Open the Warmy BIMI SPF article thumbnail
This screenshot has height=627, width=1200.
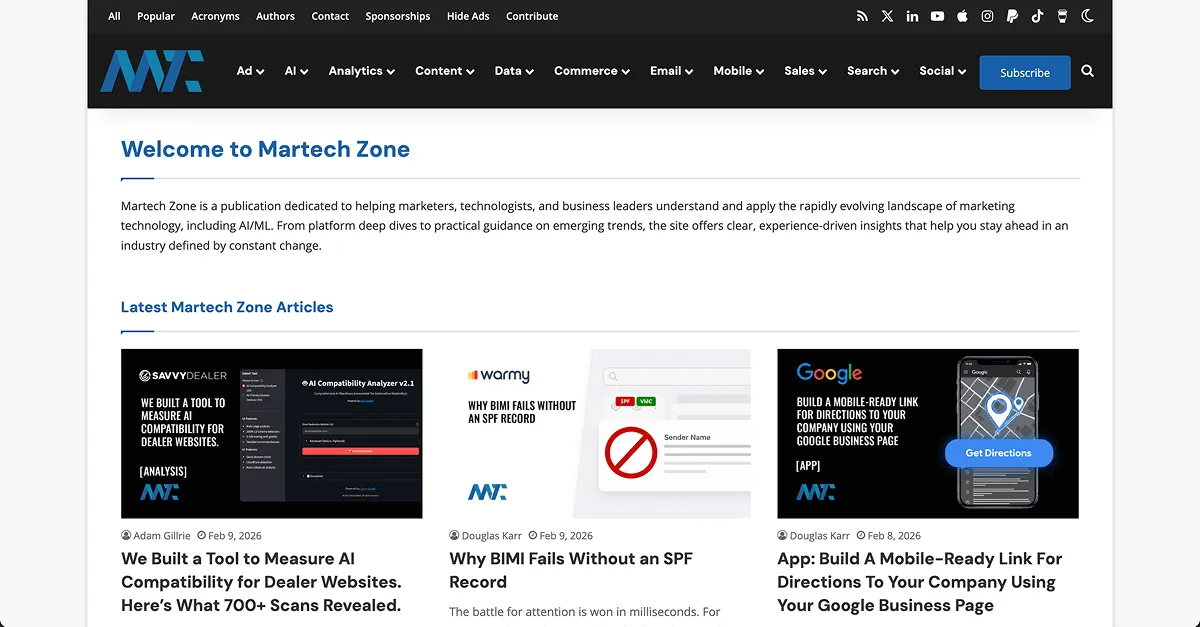[600, 433]
